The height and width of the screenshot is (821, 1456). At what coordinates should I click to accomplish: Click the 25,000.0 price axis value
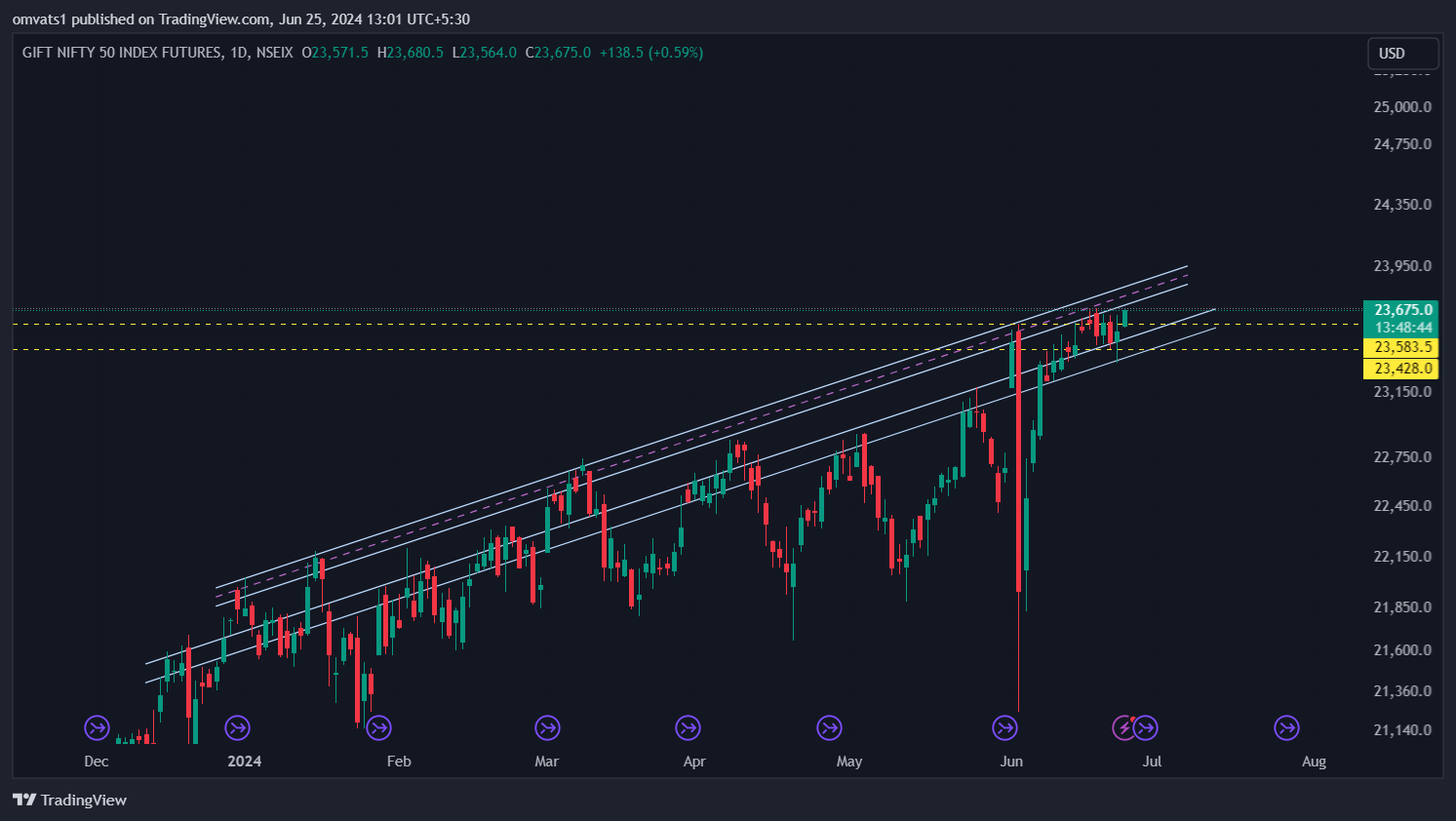(x=1402, y=107)
